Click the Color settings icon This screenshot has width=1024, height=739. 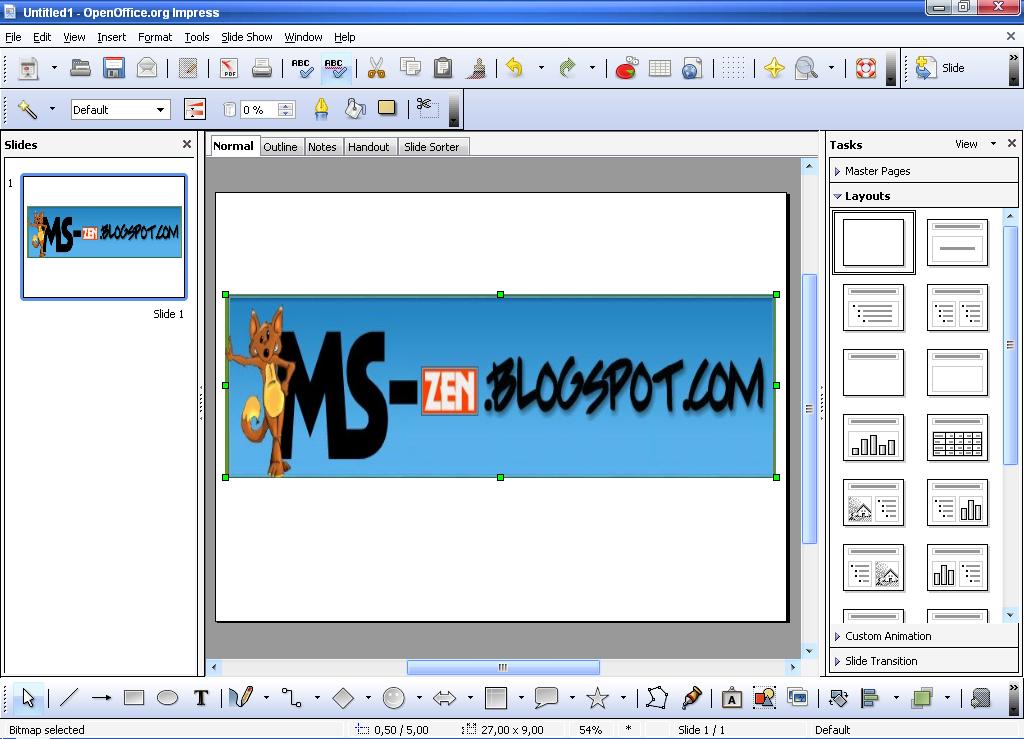click(195, 110)
